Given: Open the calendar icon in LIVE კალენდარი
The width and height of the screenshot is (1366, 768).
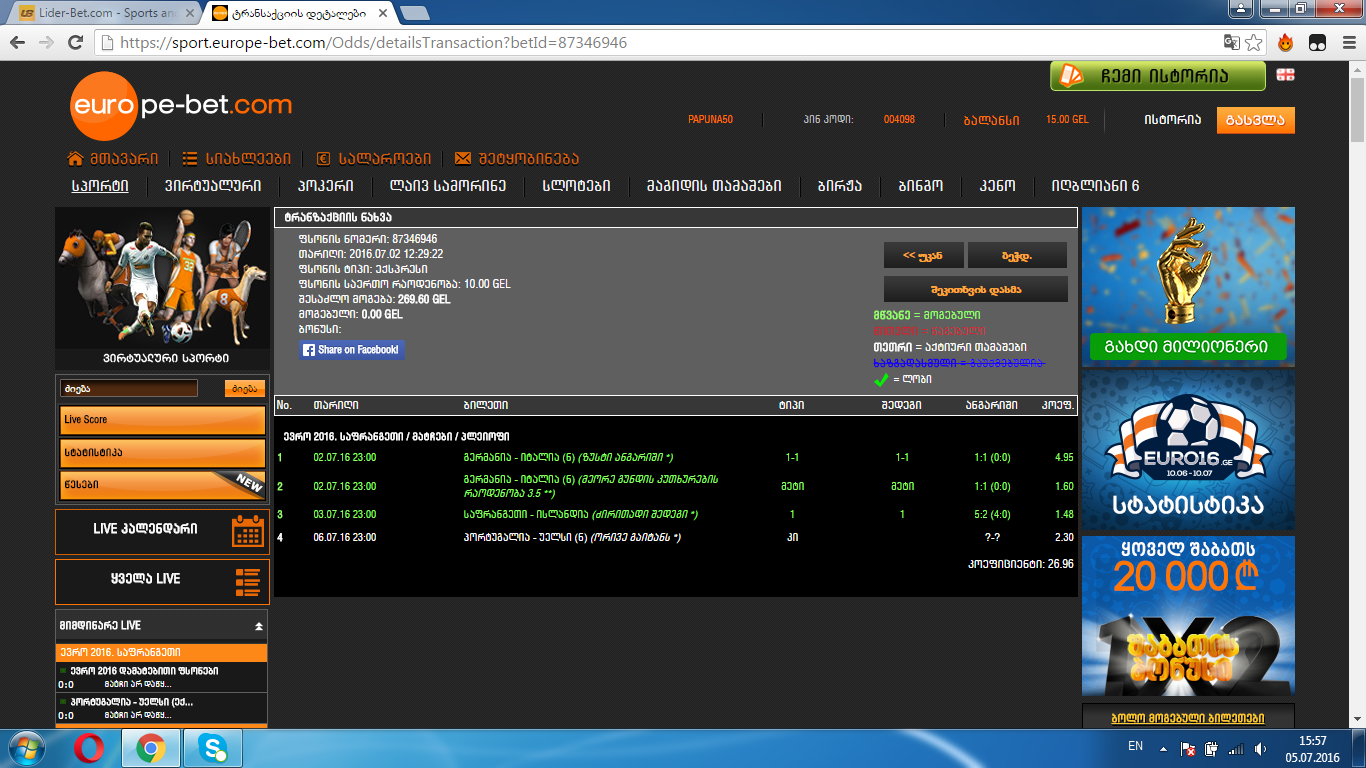Looking at the screenshot, I should click(248, 530).
